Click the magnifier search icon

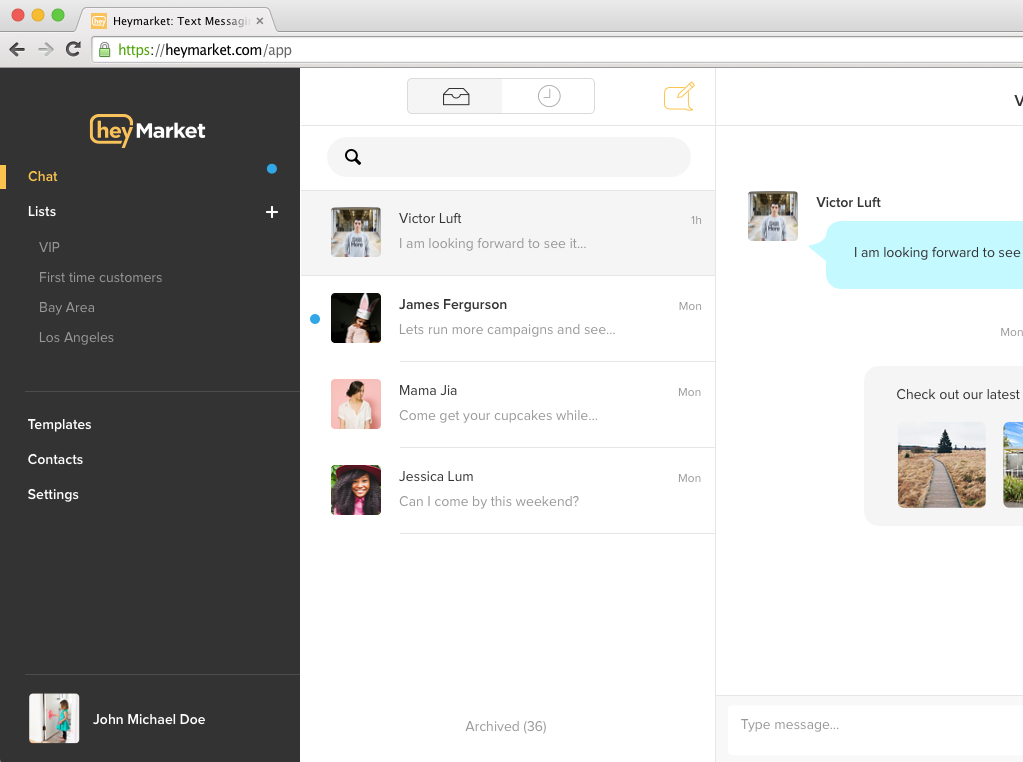(353, 157)
